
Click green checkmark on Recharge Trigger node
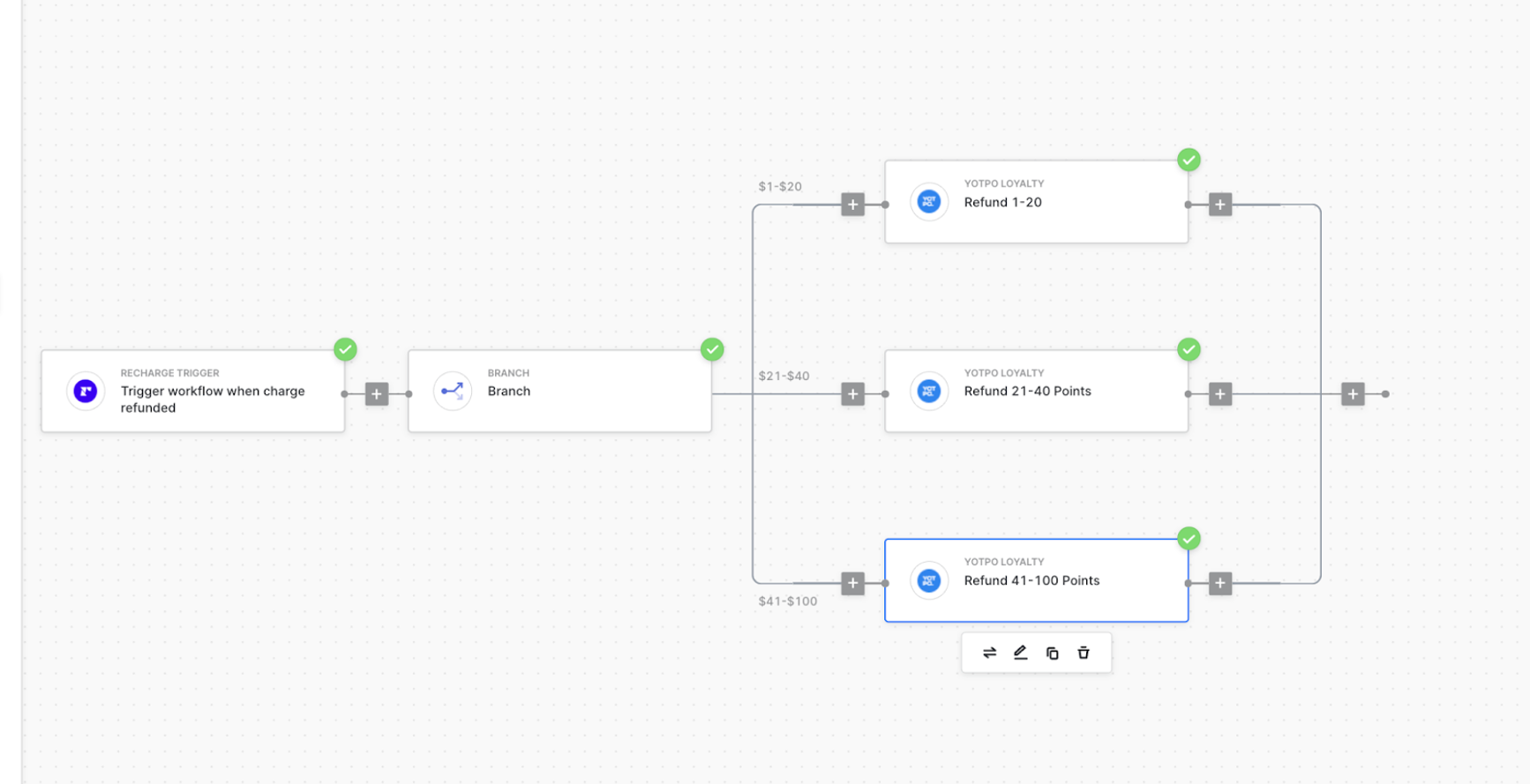[x=345, y=349]
